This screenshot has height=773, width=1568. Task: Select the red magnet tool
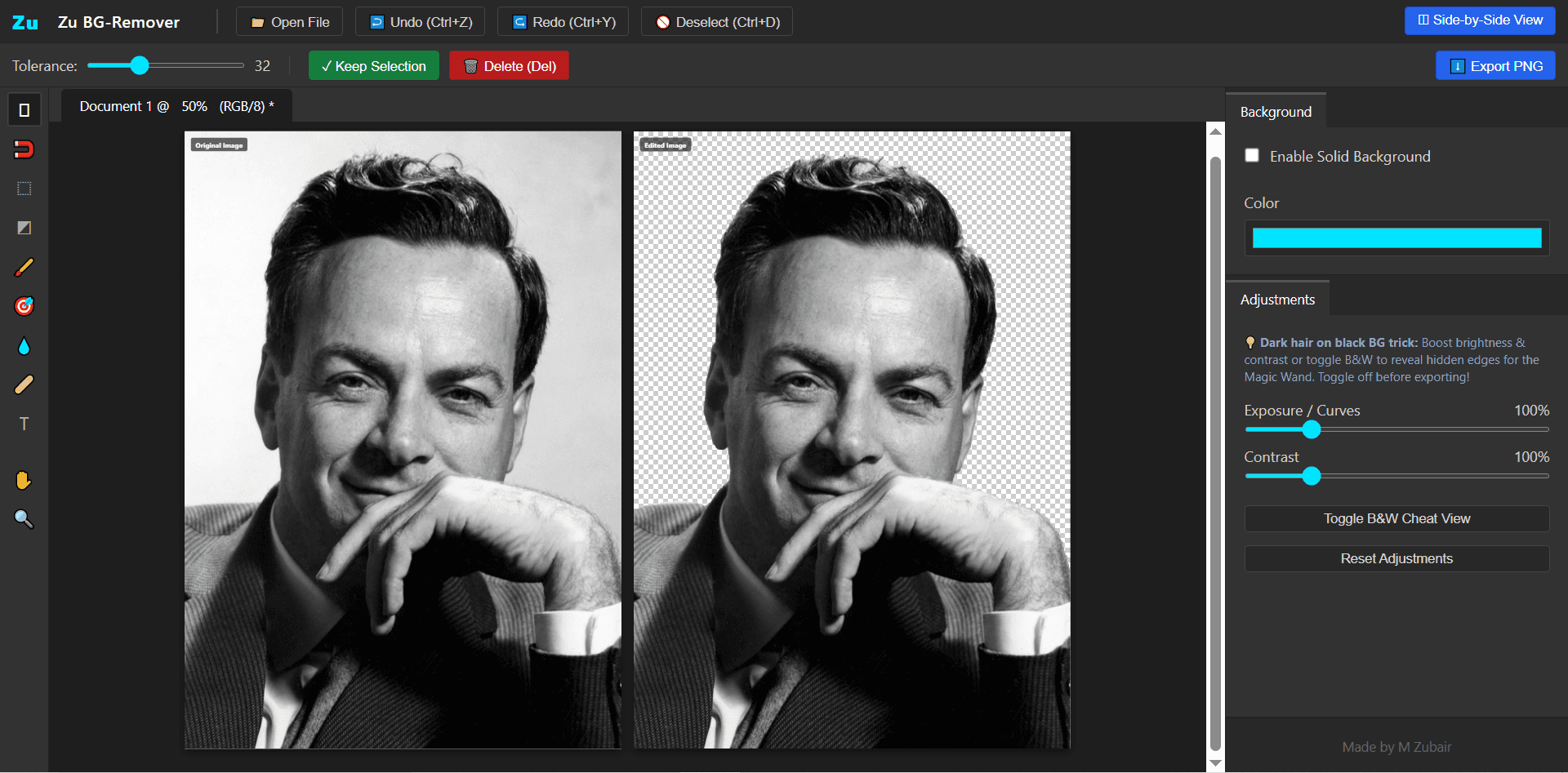(x=24, y=149)
